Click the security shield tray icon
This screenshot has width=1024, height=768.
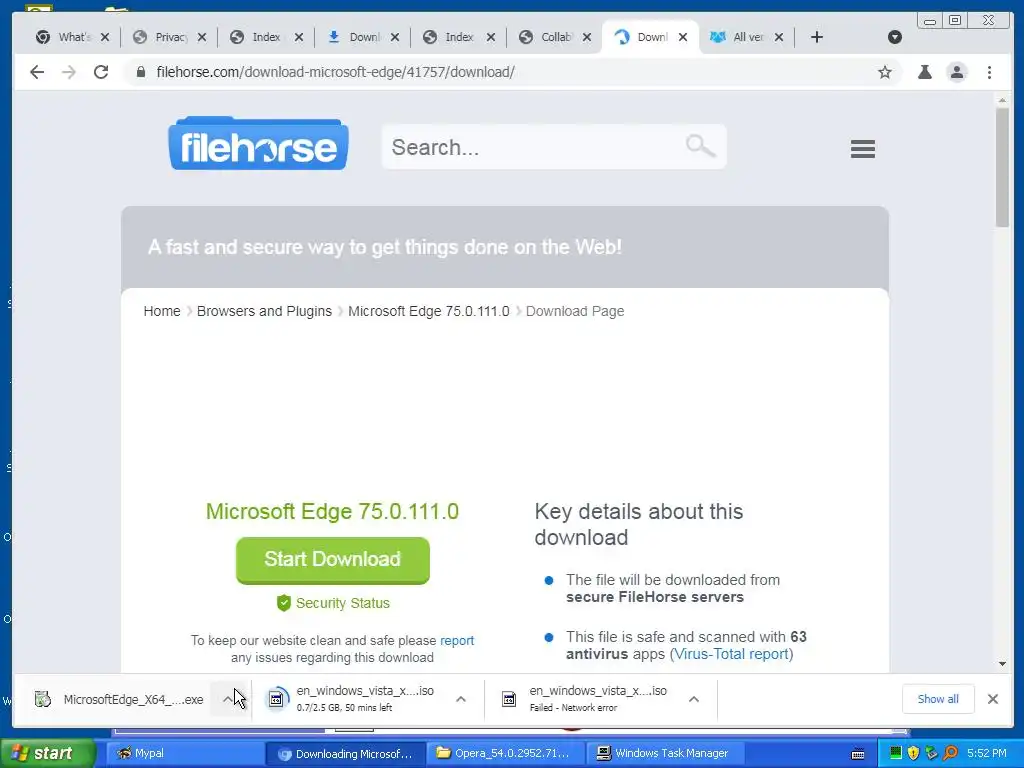click(x=914, y=753)
